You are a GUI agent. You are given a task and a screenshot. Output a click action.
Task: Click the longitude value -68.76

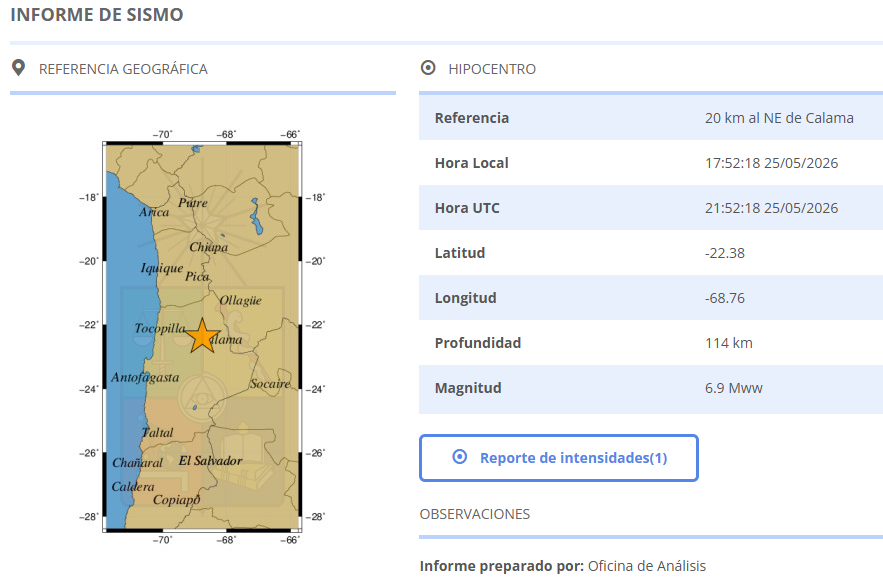coord(725,298)
